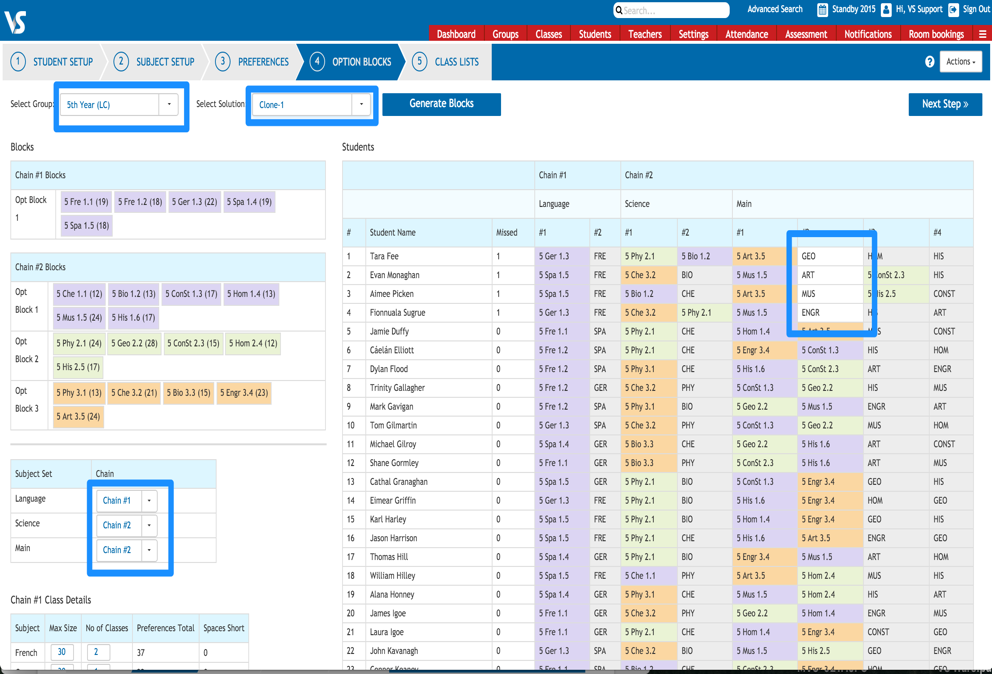Click the magnifier icon in the search box
This screenshot has width=992, height=674.
[x=619, y=10]
